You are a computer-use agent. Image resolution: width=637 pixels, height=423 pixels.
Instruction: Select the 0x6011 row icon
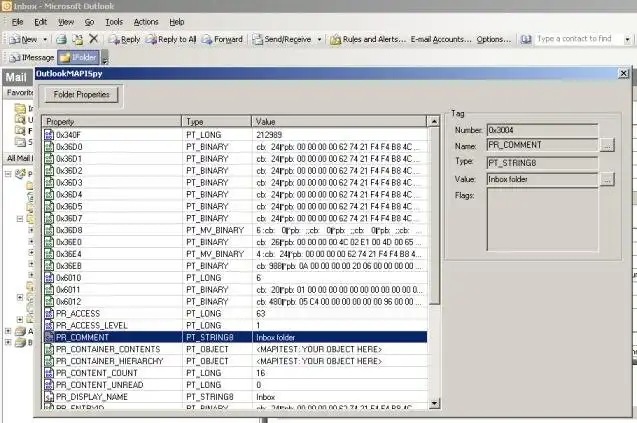pos(49,290)
